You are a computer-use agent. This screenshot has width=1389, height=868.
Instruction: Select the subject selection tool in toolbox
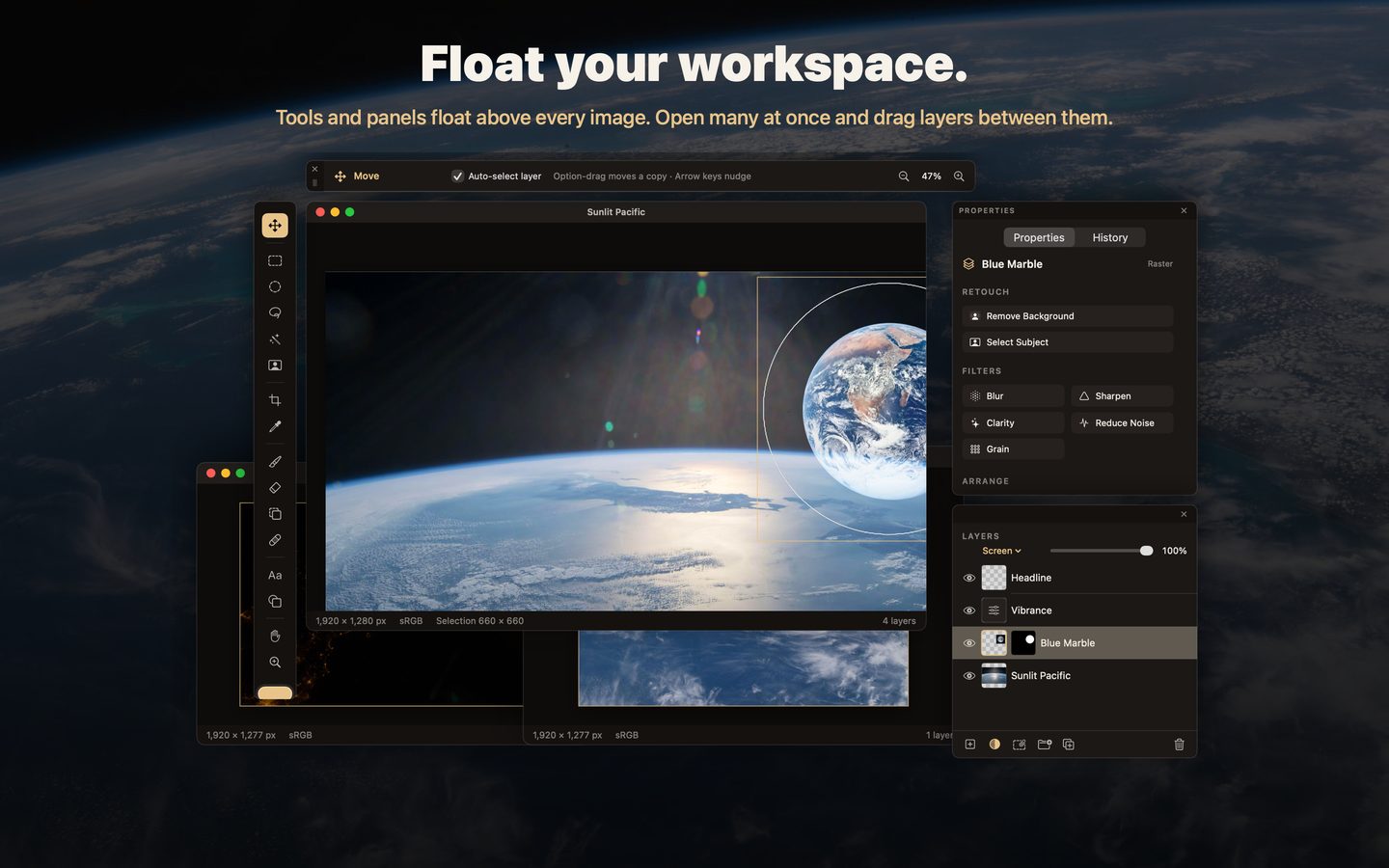275,366
